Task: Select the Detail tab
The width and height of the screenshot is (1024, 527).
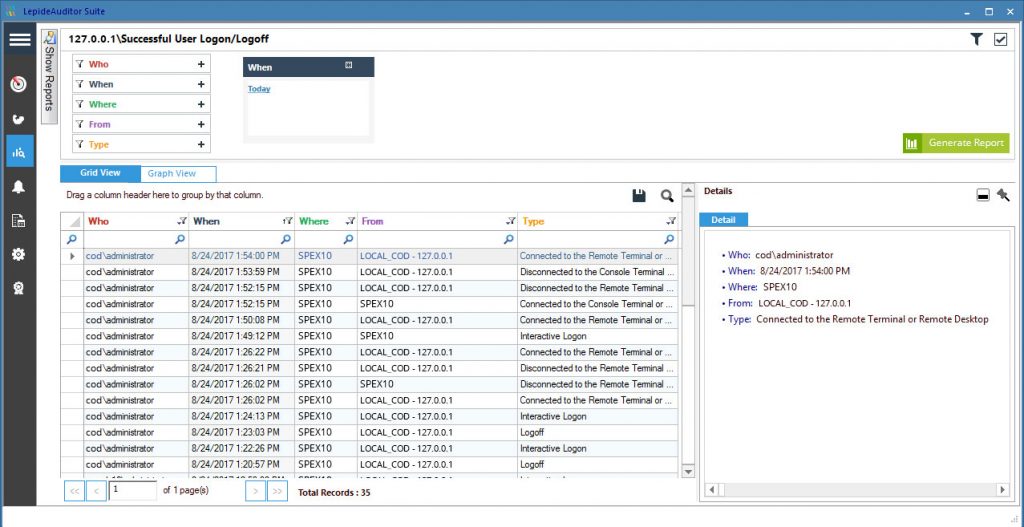Action: tap(723, 220)
